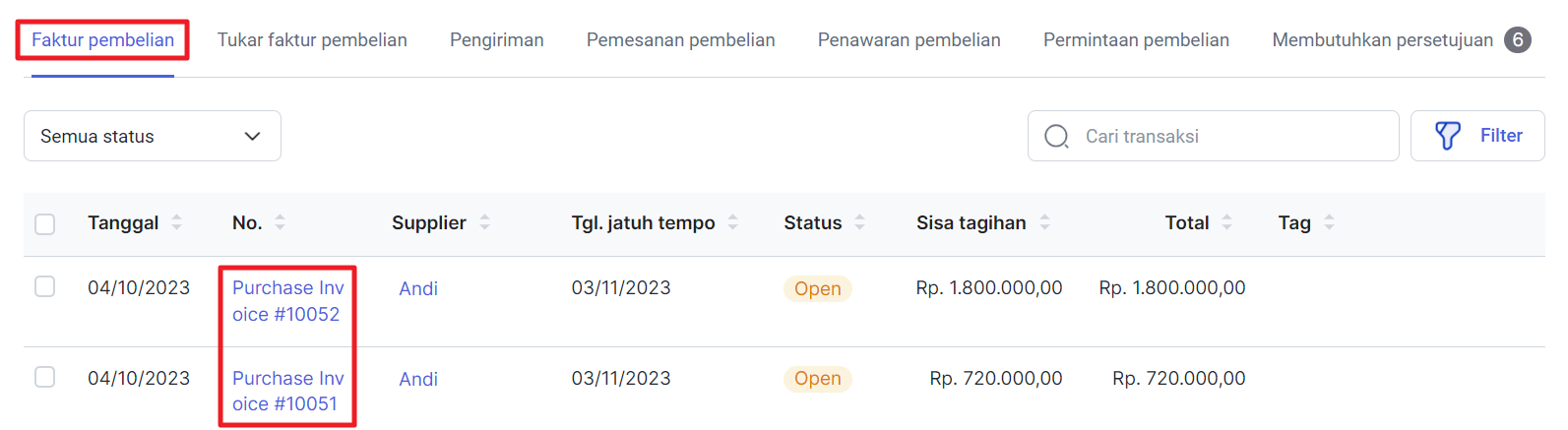This screenshot has width=1568, height=430.
Task: Open the Semua status dropdown
Action: pos(153,136)
